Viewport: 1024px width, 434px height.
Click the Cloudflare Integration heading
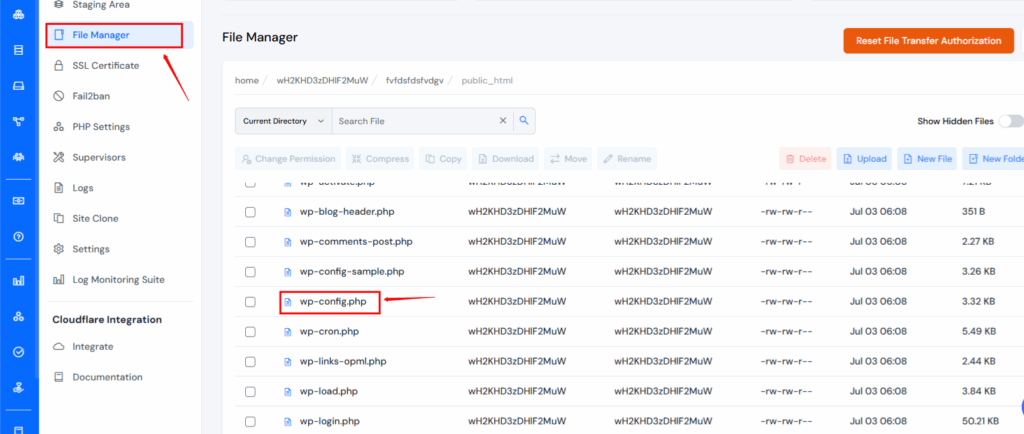pyautogui.click(x=107, y=320)
